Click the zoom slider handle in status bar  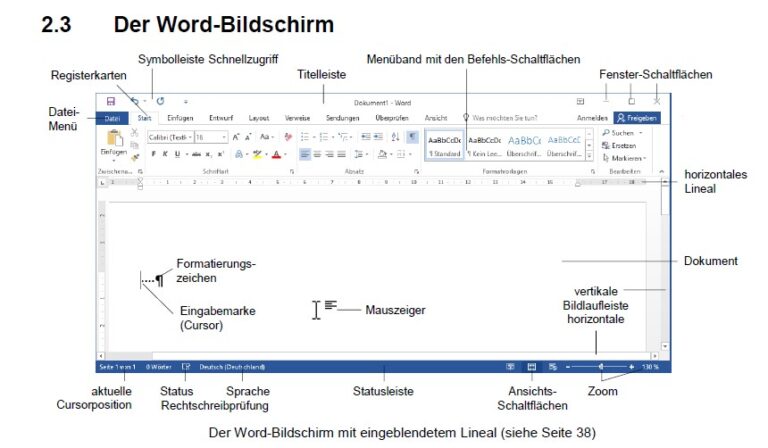[601, 367]
